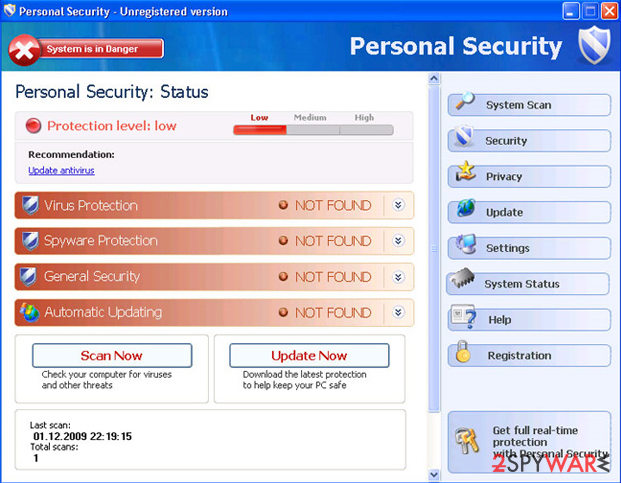The height and width of the screenshot is (483, 621).
Task: Click the Recommendation: label
Action: tap(71, 154)
